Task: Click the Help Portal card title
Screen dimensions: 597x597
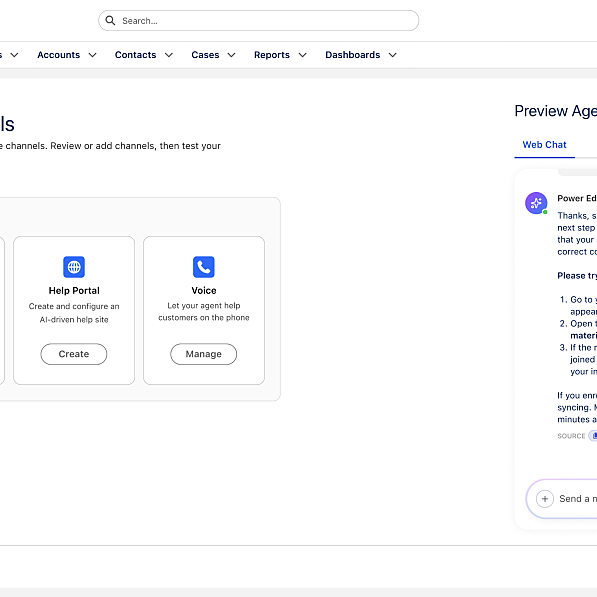Action: [x=74, y=291]
